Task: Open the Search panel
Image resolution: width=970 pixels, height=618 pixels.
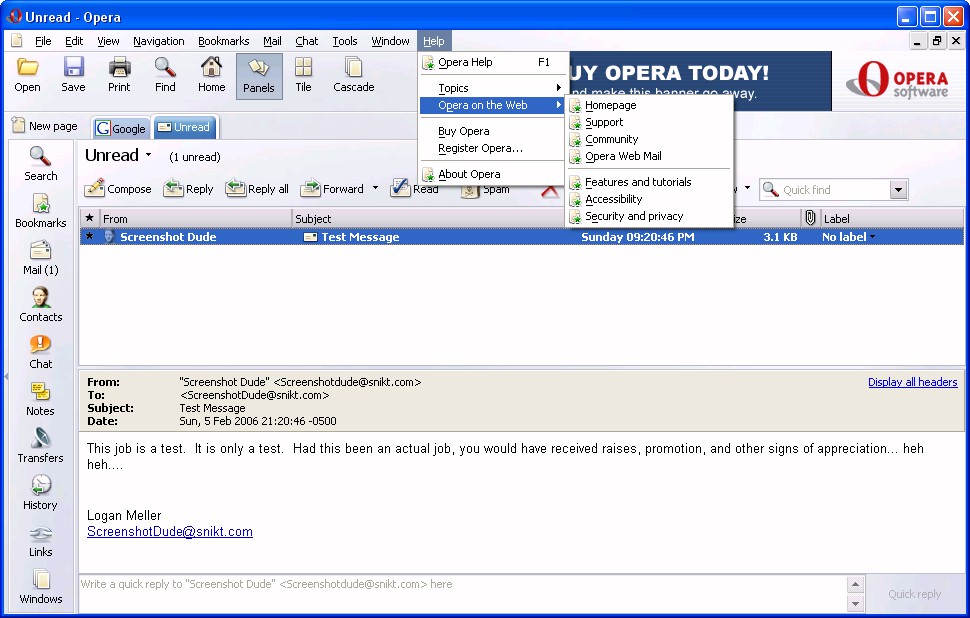Action: tap(41, 163)
